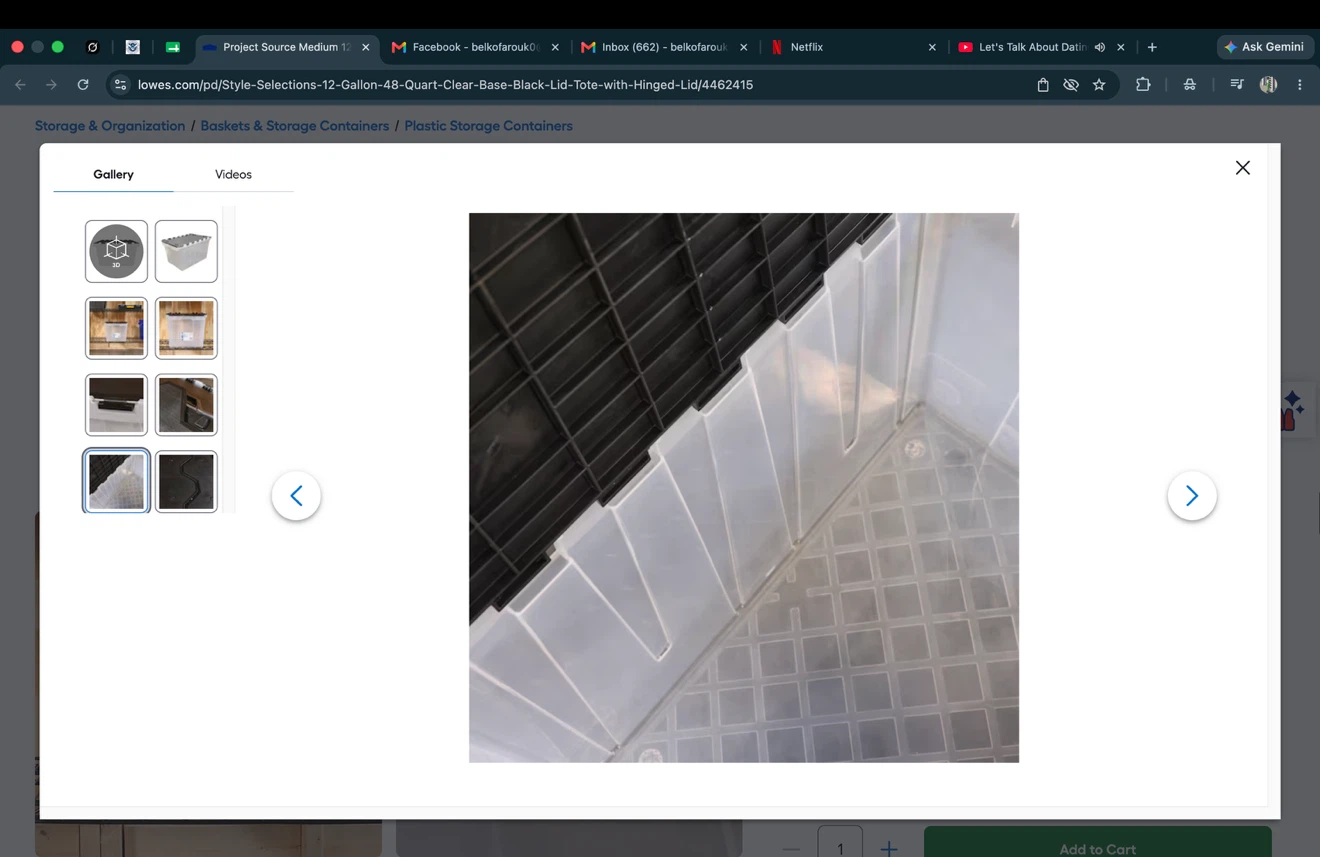Open Chrome three-dot menu
This screenshot has width=1320, height=857.
point(1300,85)
